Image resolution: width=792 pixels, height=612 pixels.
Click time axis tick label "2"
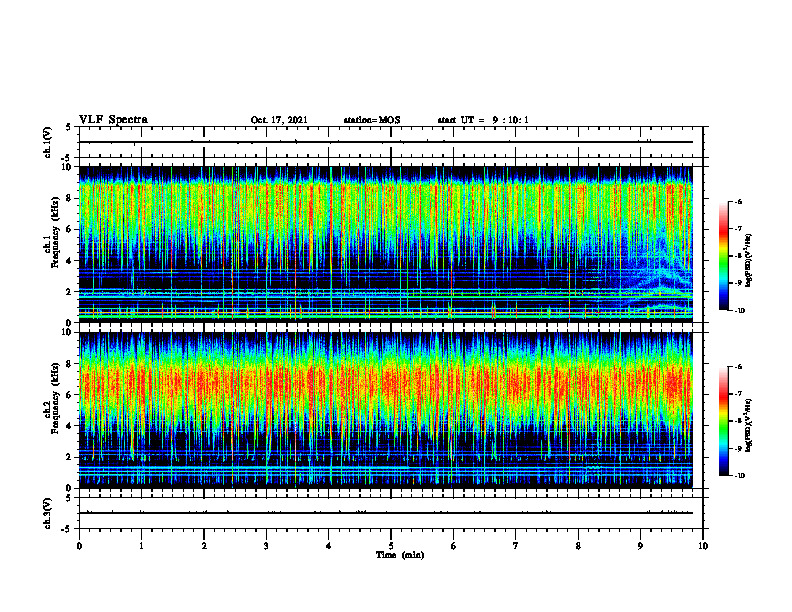(x=204, y=546)
